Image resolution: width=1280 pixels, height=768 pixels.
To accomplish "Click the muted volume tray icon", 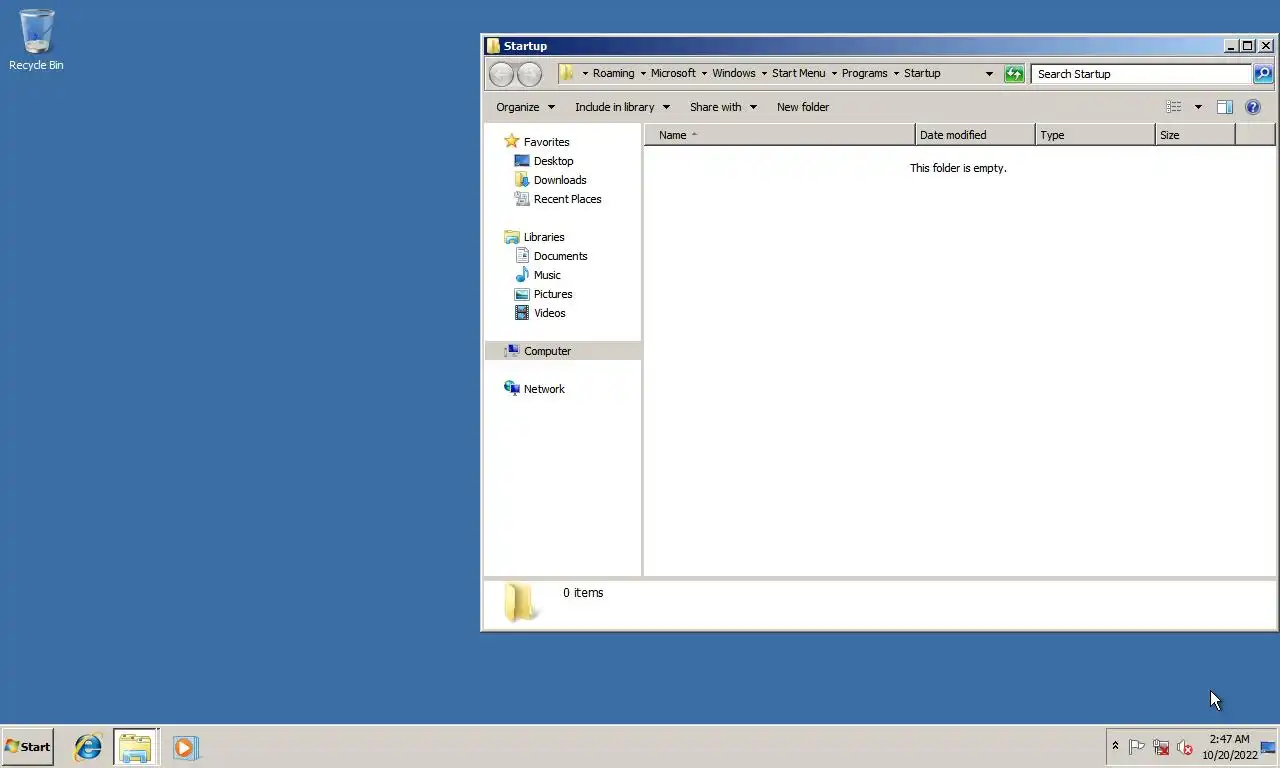I will pos(1185,747).
